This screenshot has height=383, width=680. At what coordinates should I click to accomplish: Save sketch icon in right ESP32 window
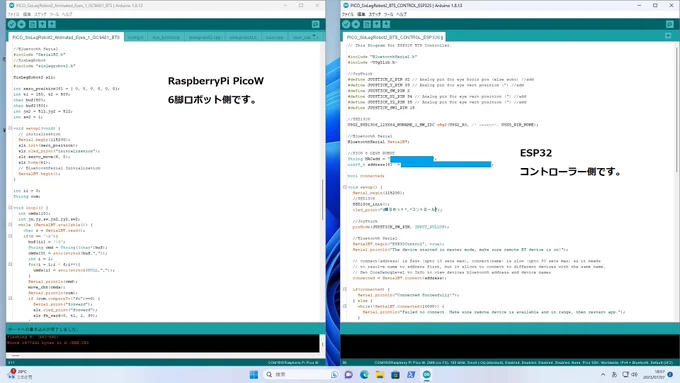point(386,24)
